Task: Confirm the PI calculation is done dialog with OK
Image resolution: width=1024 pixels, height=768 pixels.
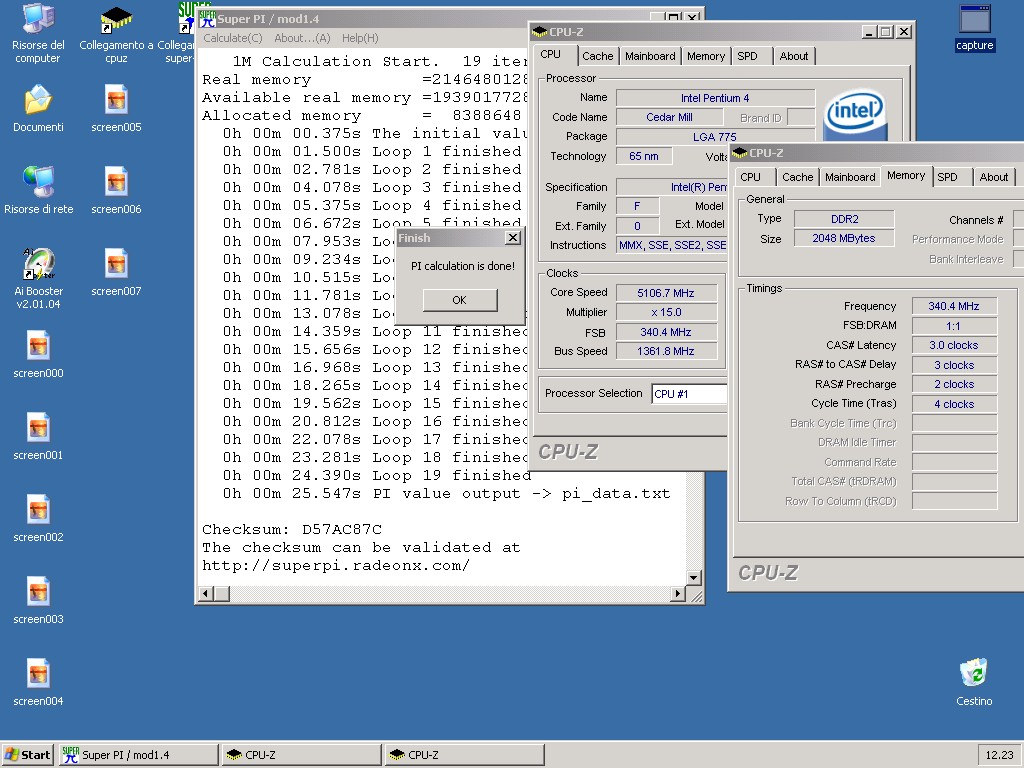Action: coord(460,300)
